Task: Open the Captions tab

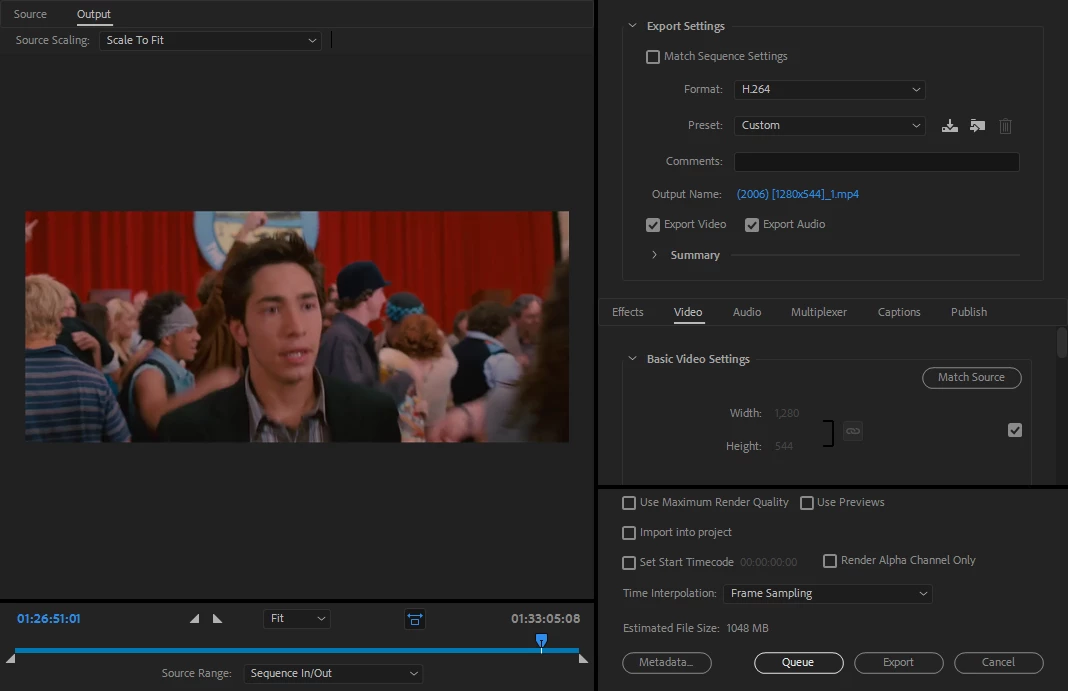Action: (x=898, y=312)
